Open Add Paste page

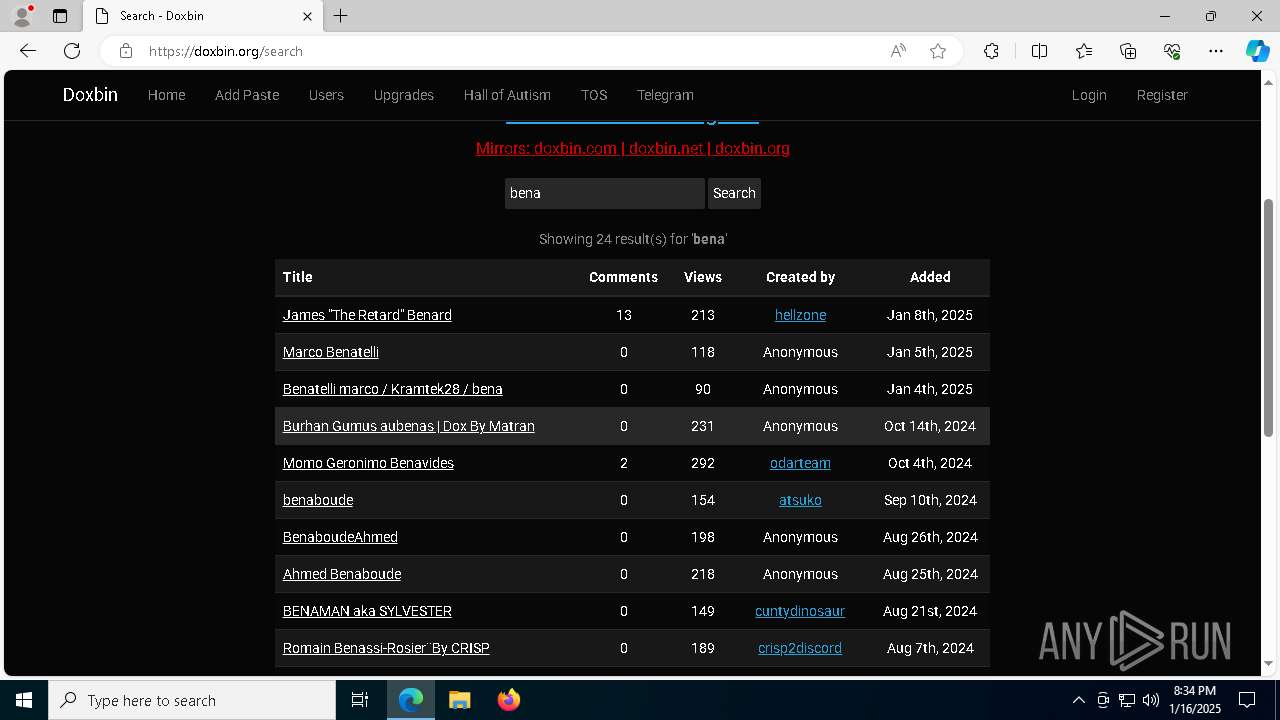tap(247, 95)
